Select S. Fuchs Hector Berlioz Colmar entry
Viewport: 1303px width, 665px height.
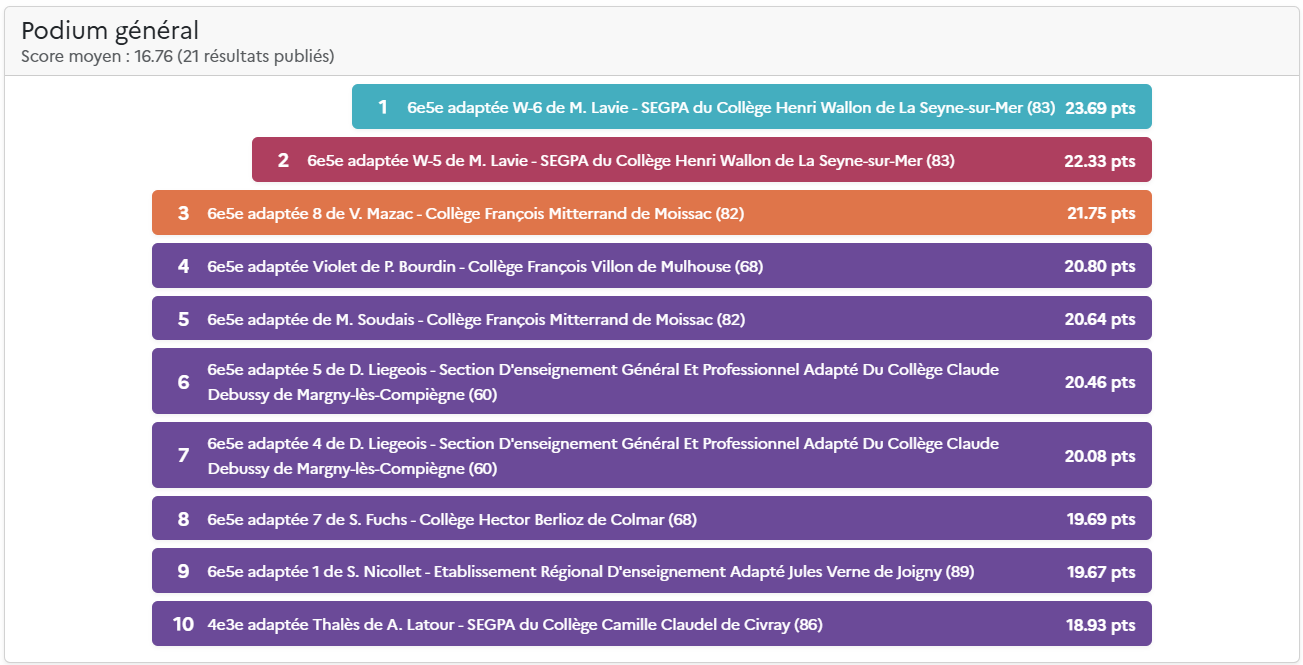452,519
